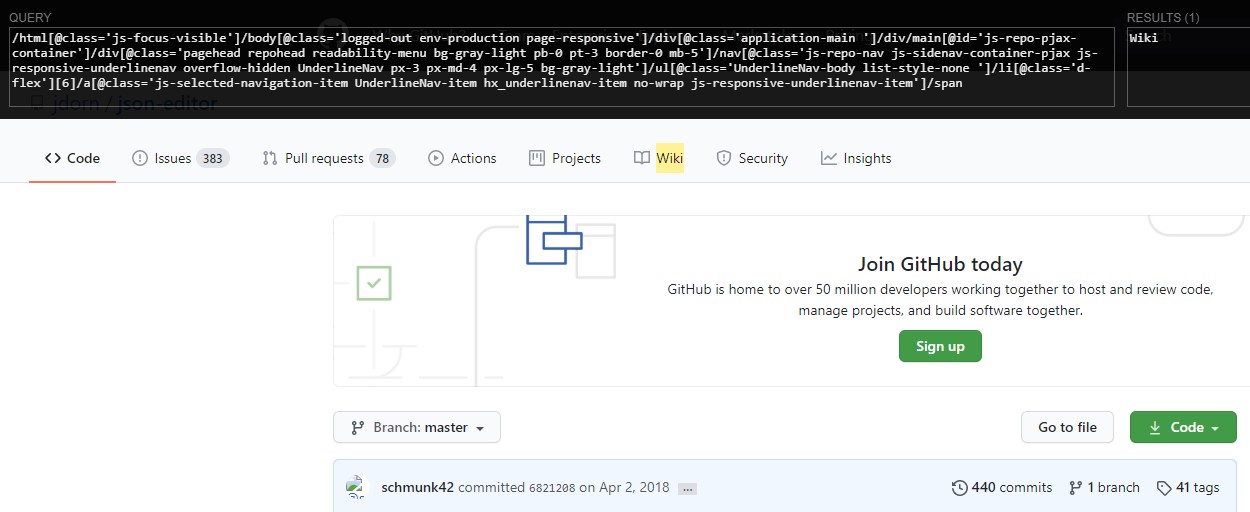Click the RESULTS text box
This screenshot has width=1250, height=512.
[1188, 67]
